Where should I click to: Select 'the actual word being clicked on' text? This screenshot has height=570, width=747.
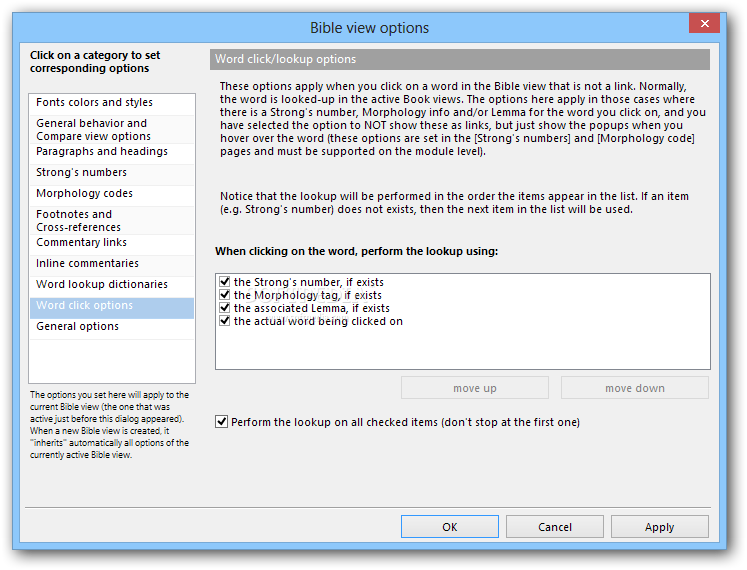[x=318, y=321]
